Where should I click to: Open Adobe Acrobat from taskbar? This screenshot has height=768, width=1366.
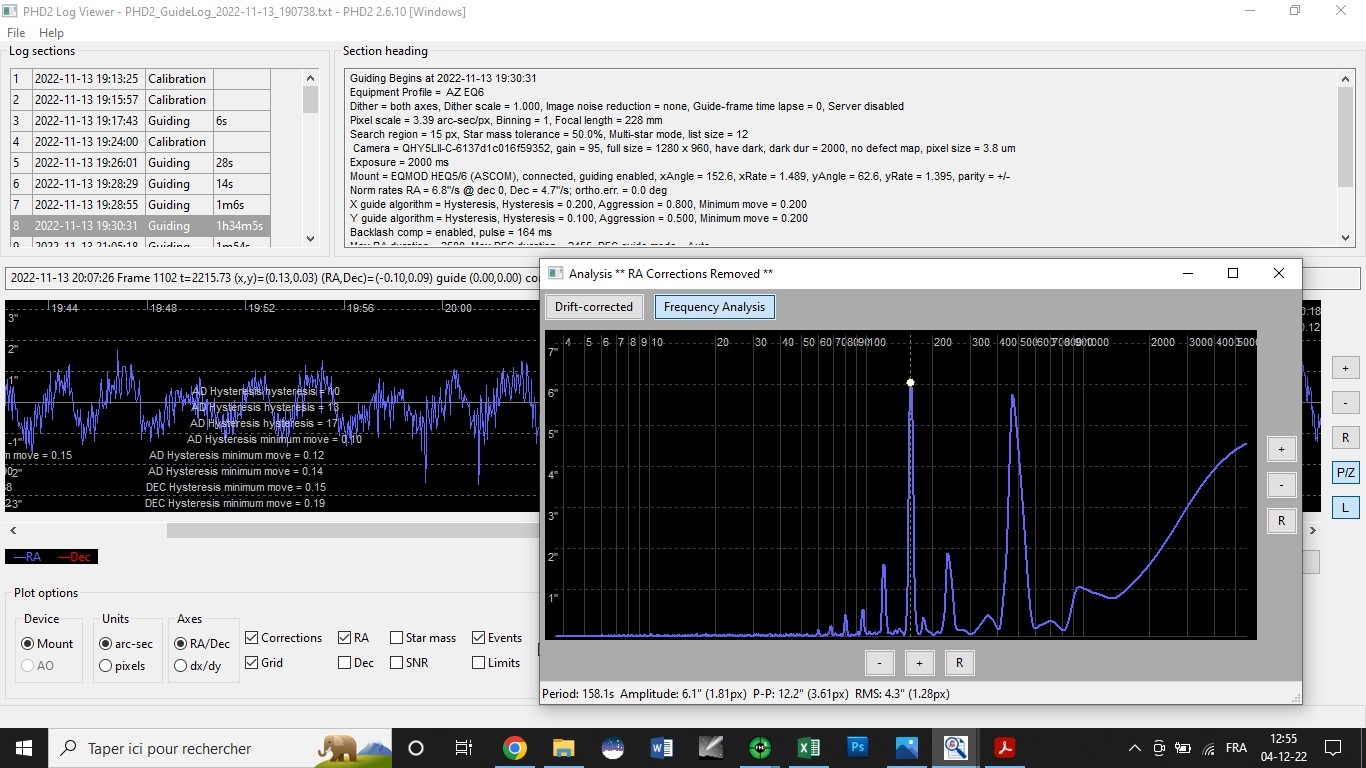[1004, 748]
